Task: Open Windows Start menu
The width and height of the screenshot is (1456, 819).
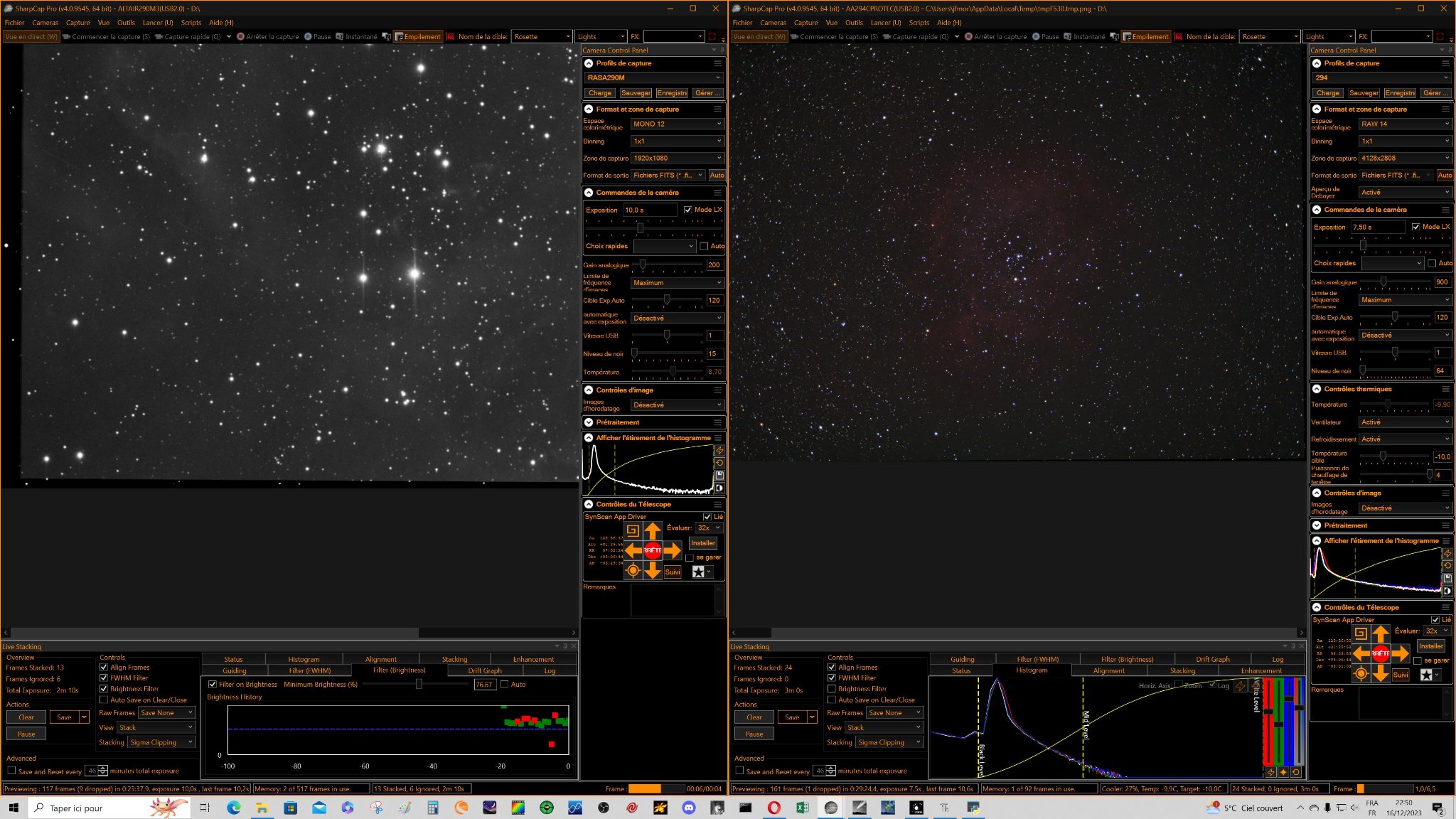Action: click(14, 808)
